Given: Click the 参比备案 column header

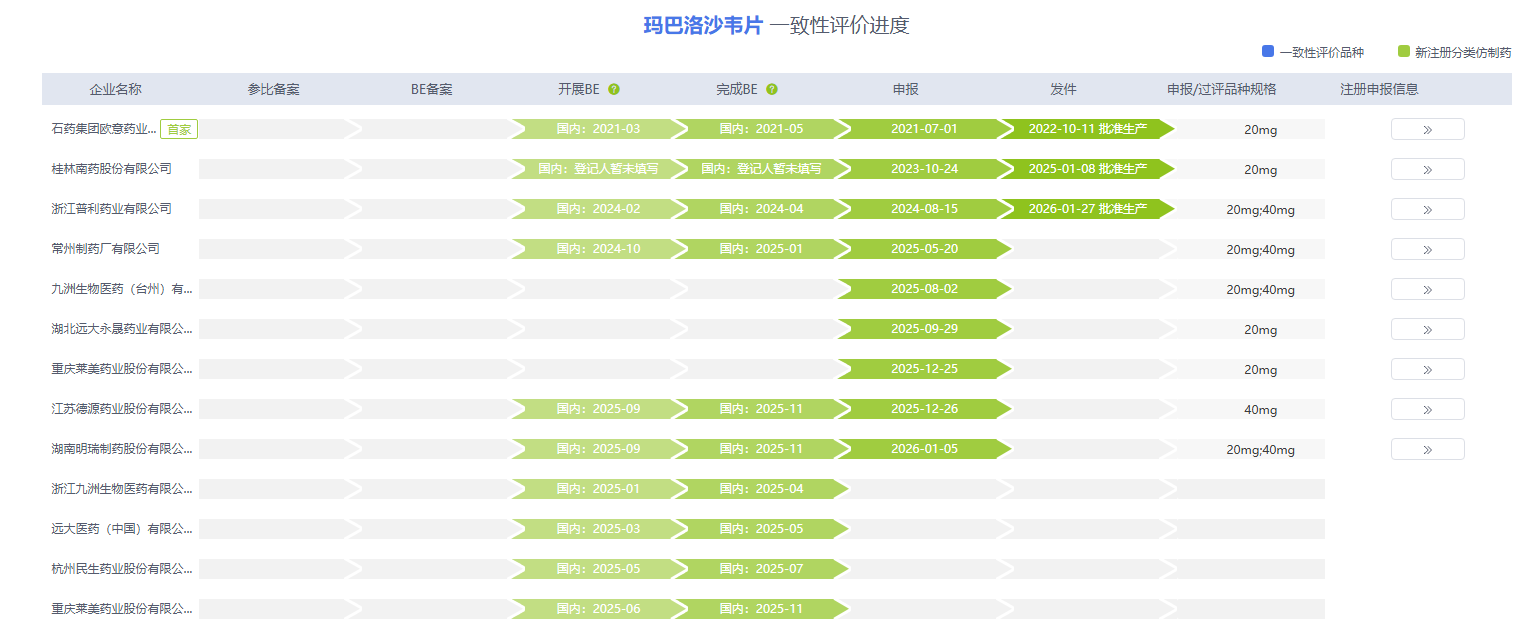Looking at the screenshot, I should point(274,89).
